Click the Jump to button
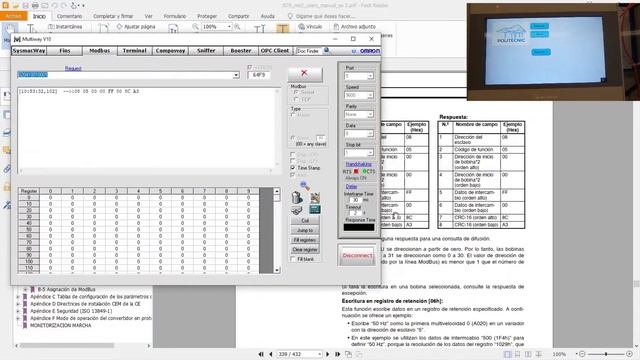 (x=305, y=230)
